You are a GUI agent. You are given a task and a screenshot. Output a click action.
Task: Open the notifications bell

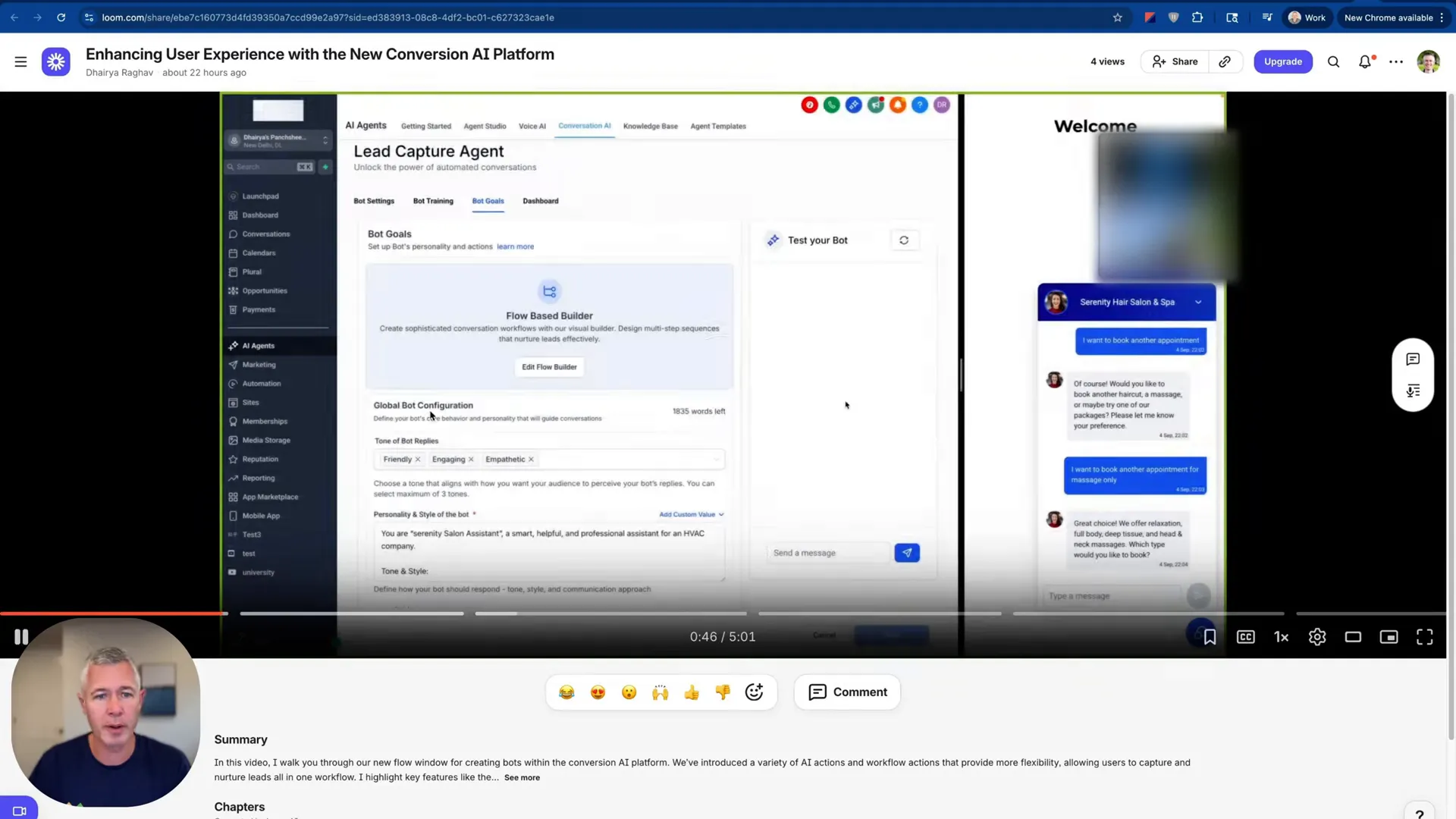pos(1365,61)
